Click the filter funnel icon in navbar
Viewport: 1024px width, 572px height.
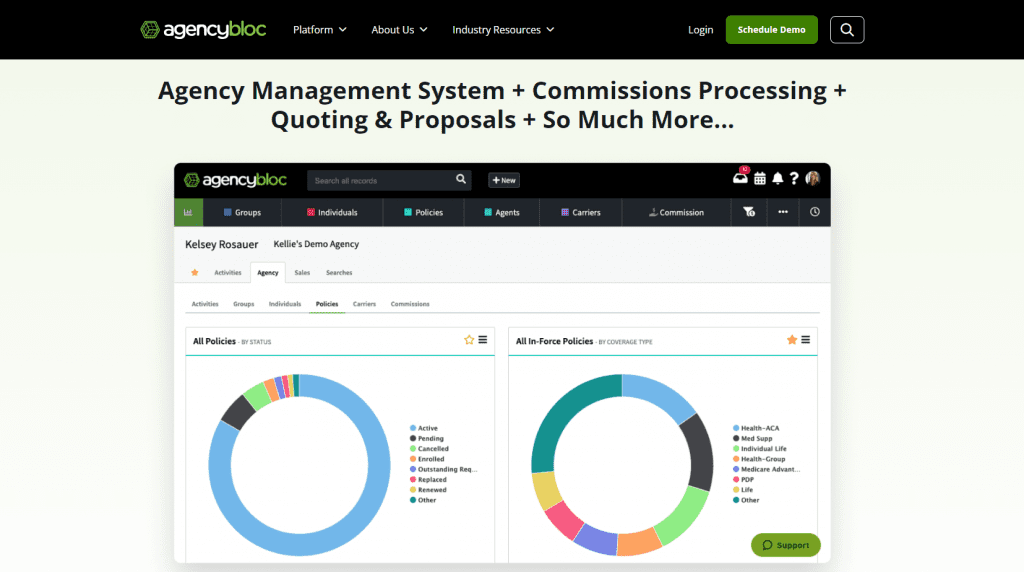pos(749,212)
